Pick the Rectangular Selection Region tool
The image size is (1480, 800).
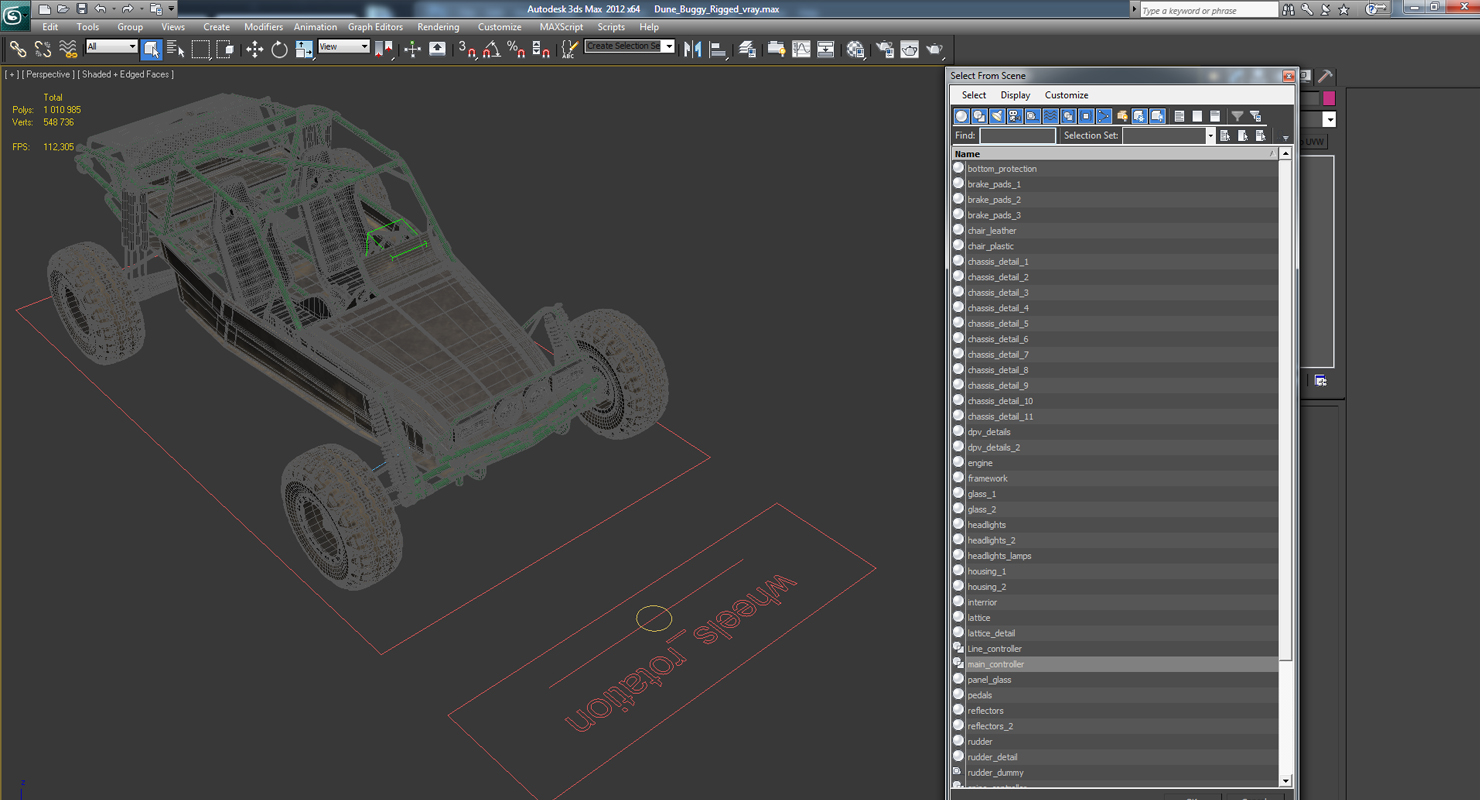tap(201, 49)
